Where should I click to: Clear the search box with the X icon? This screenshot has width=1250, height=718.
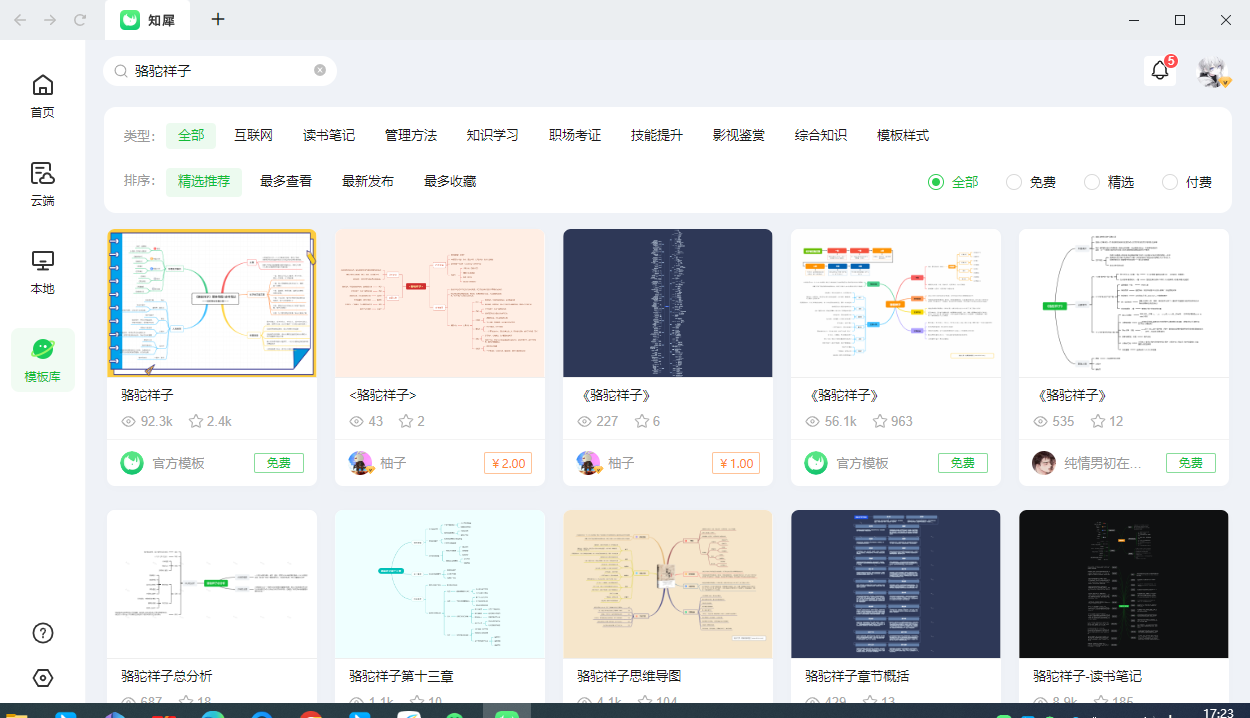pos(320,71)
